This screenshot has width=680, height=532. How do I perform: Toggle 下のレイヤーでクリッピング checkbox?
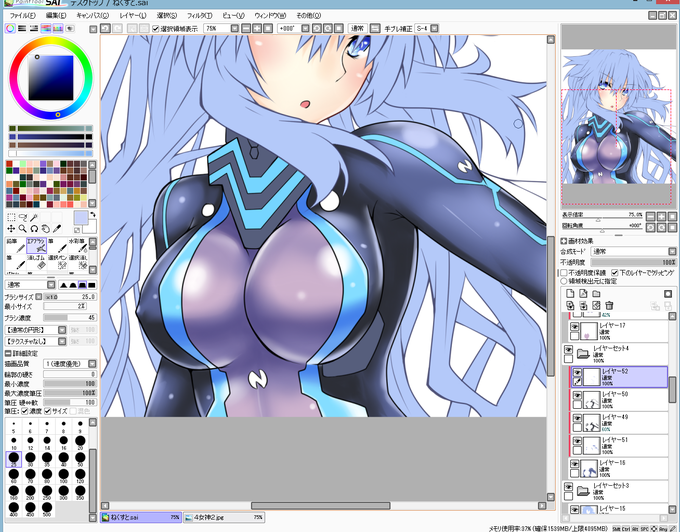click(x=615, y=273)
